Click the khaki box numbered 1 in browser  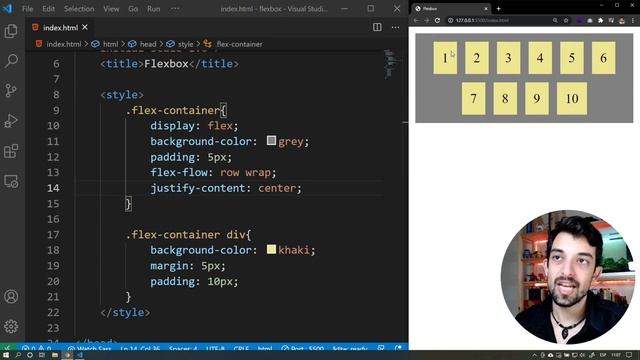(445, 58)
